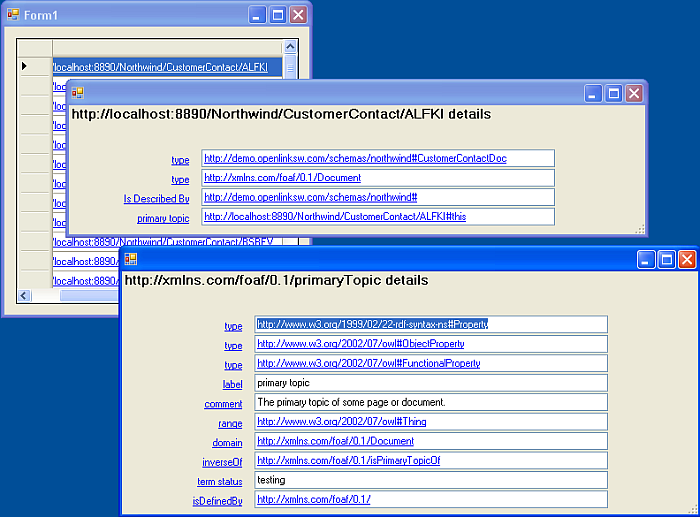Click the comment text field
This screenshot has height=517, width=700.
coord(430,402)
